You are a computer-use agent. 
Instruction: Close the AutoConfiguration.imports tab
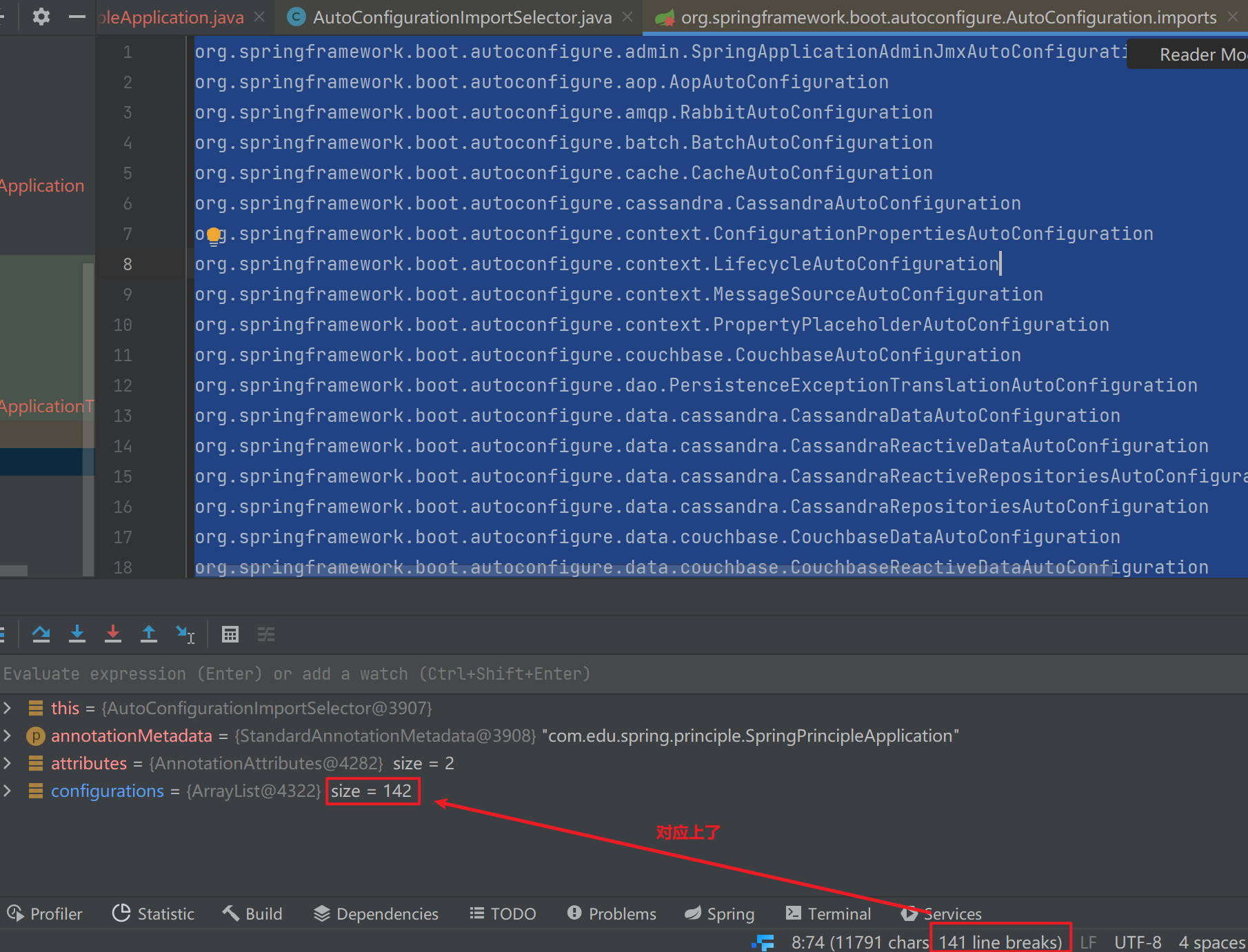tap(1233, 17)
